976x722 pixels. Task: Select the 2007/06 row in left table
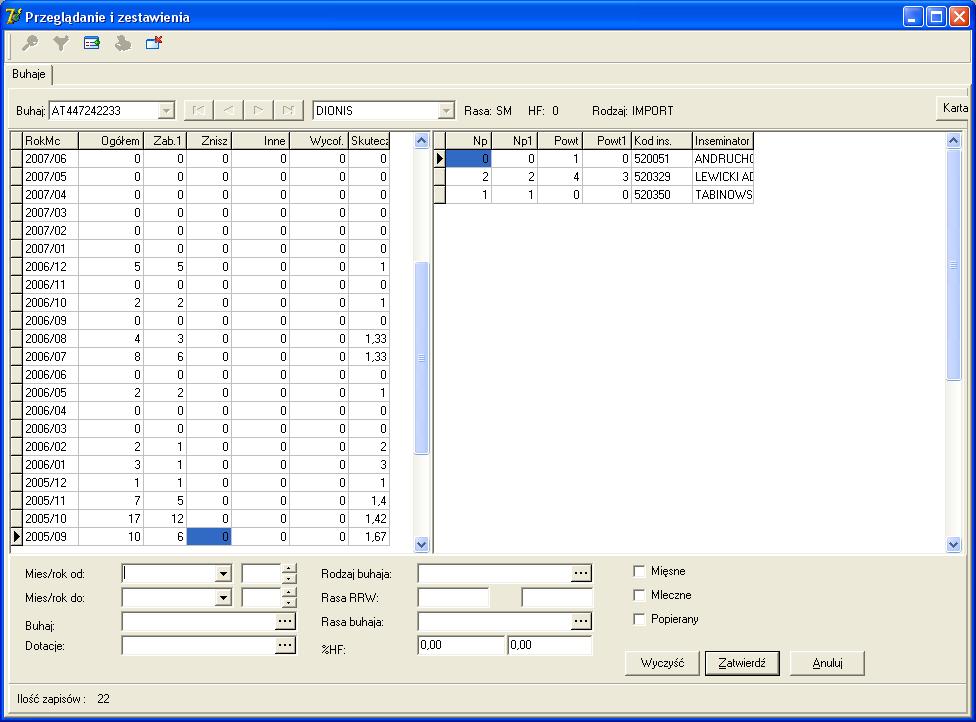[200, 159]
